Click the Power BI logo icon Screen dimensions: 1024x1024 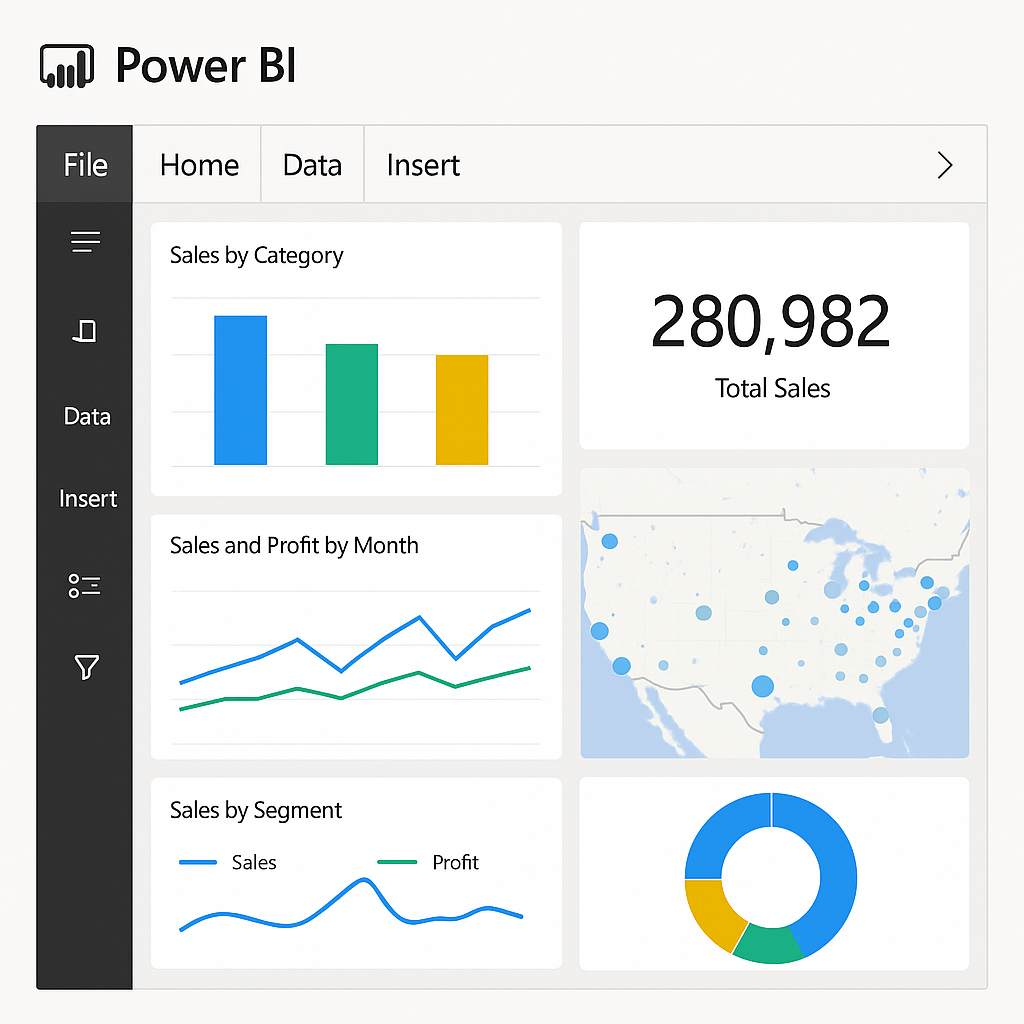point(66,66)
